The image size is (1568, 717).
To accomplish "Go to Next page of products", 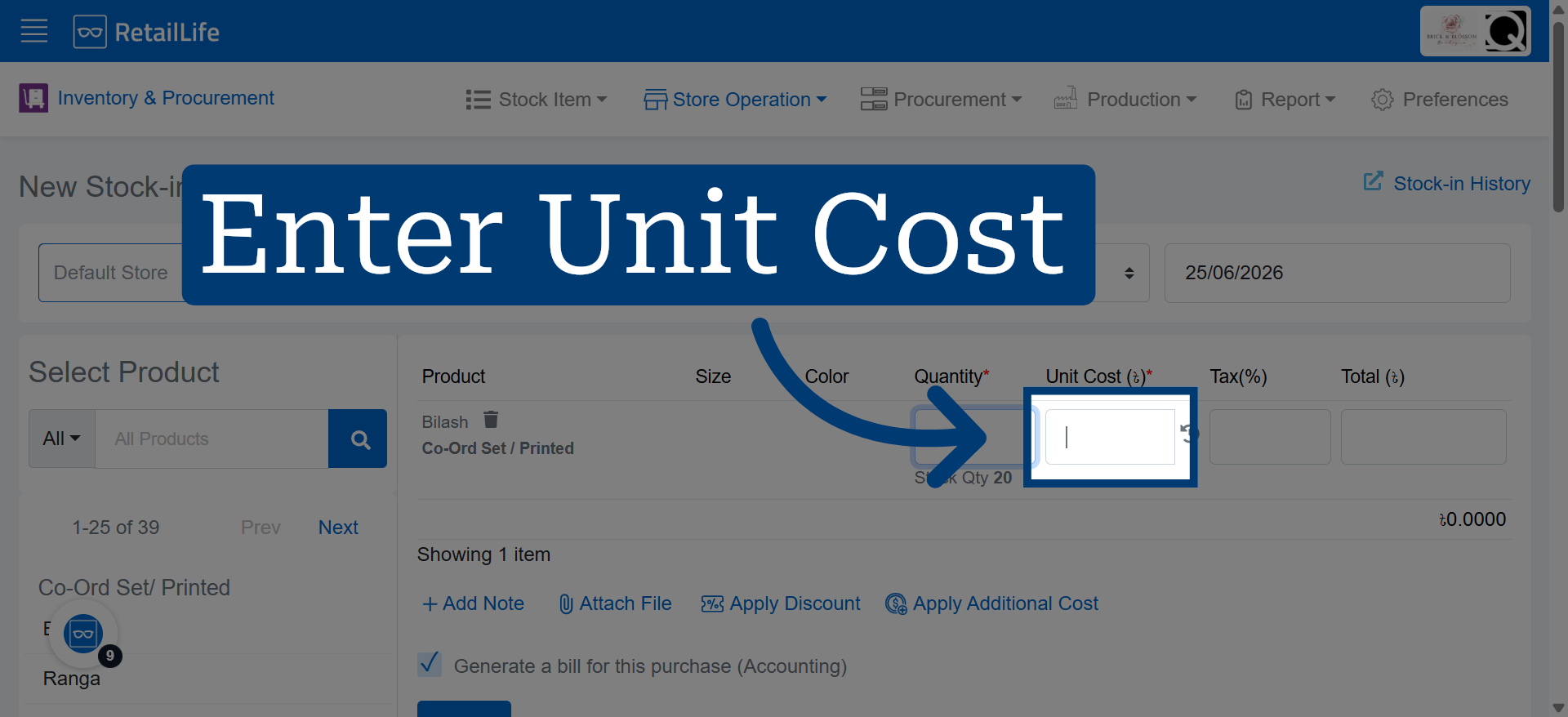I will (x=338, y=528).
